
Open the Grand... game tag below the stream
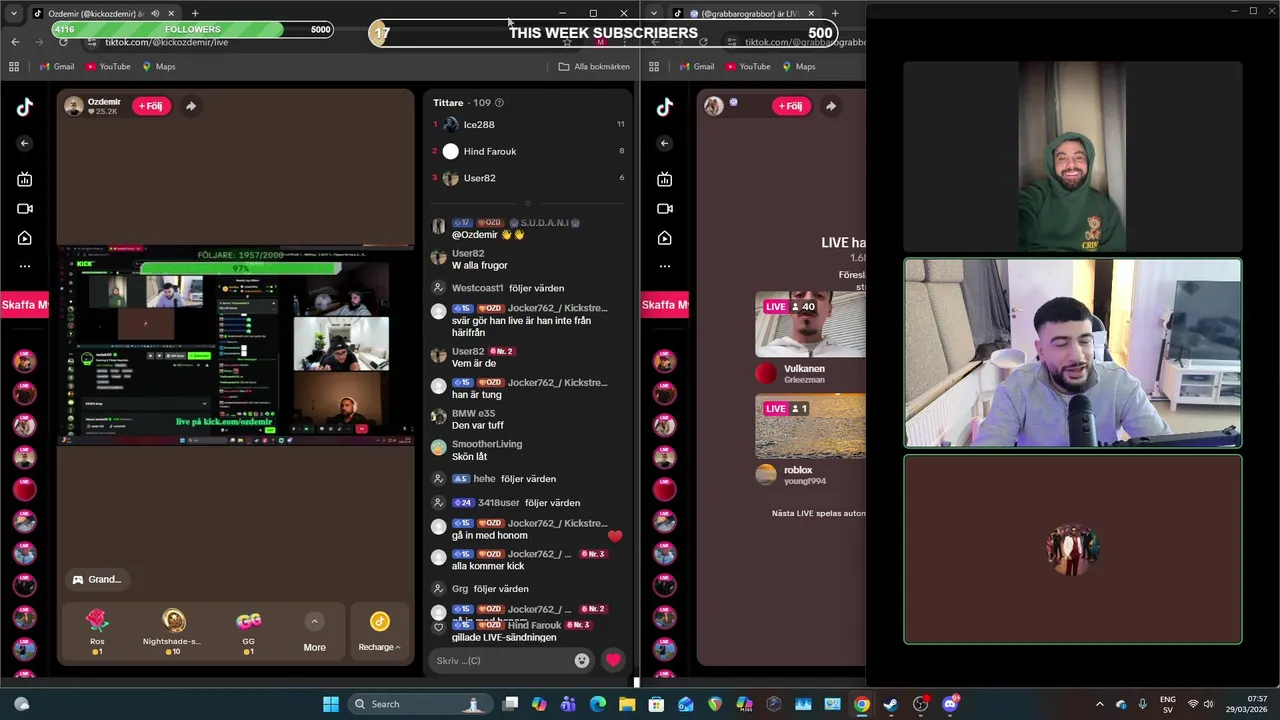pyautogui.click(x=97, y=580)
